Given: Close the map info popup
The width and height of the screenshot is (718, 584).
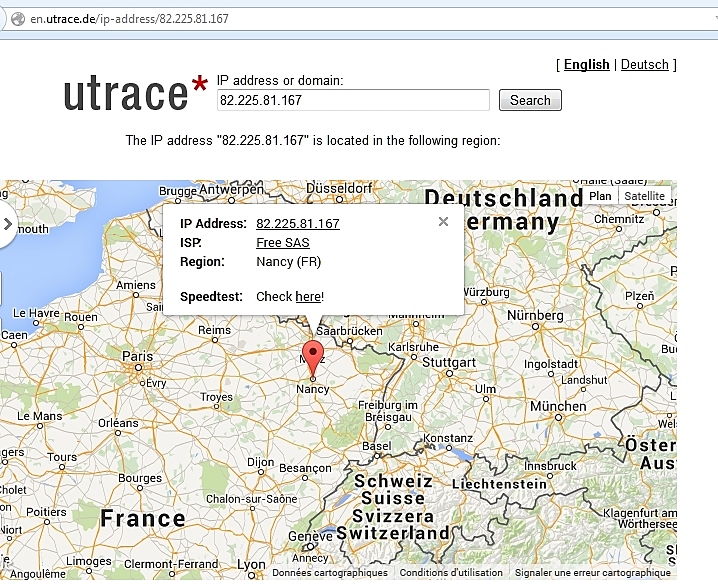Looking at the screenshot, I should pos(443,222).
